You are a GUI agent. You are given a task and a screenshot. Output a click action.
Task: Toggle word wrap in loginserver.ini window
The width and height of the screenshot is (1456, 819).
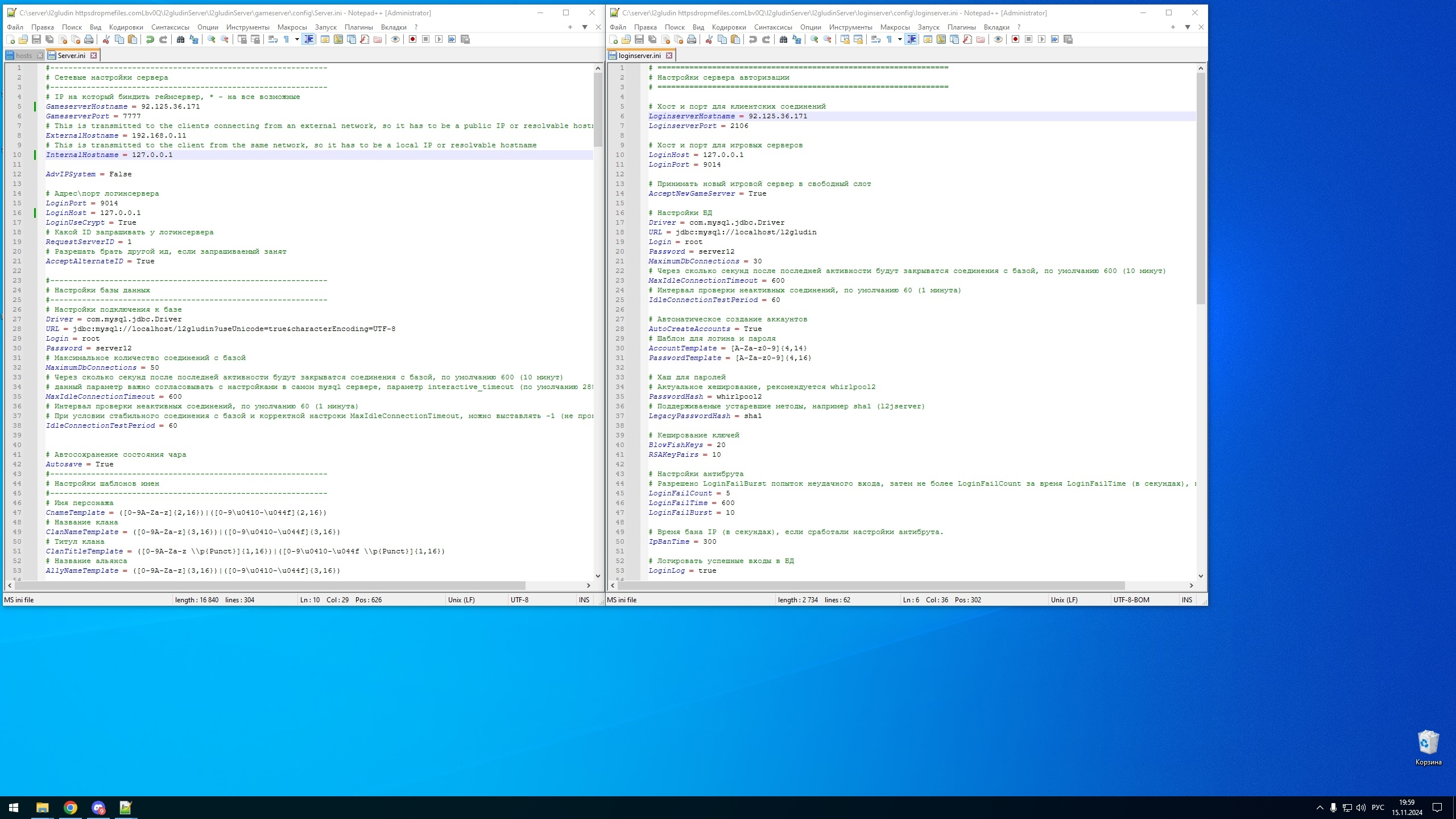[x=876, y=39]
